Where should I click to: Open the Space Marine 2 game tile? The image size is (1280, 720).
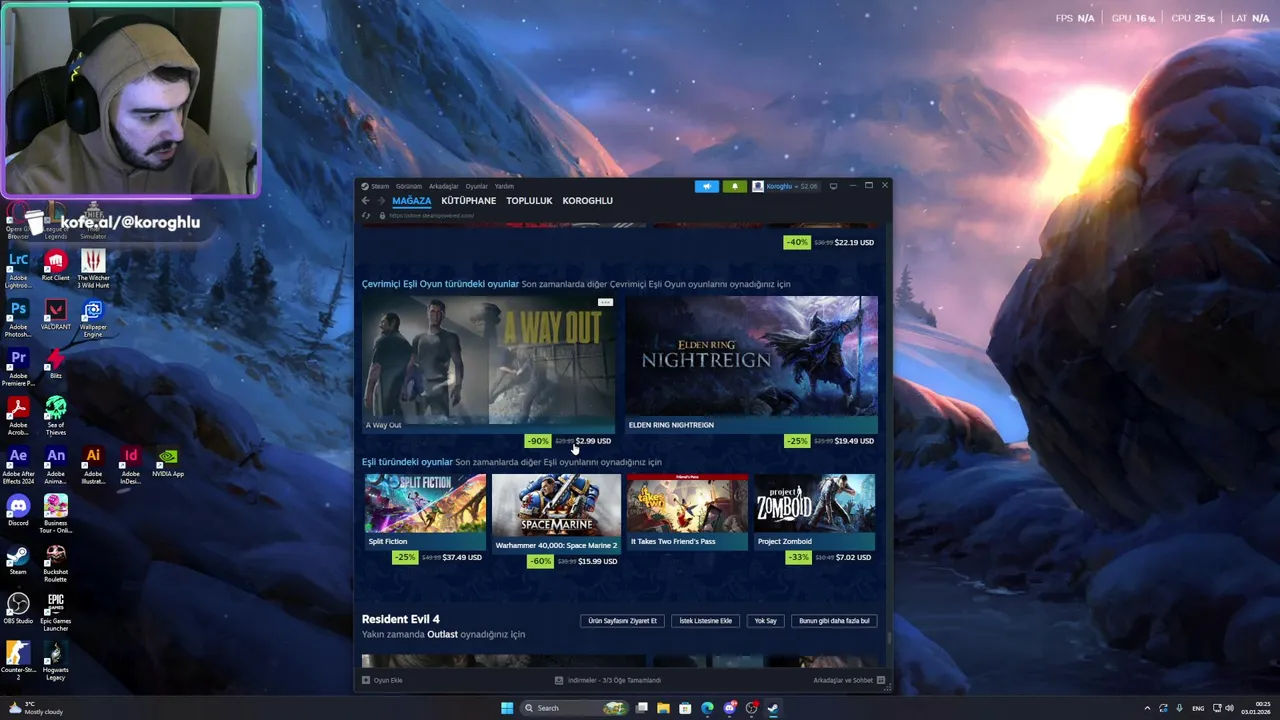(x=556, y=513)
